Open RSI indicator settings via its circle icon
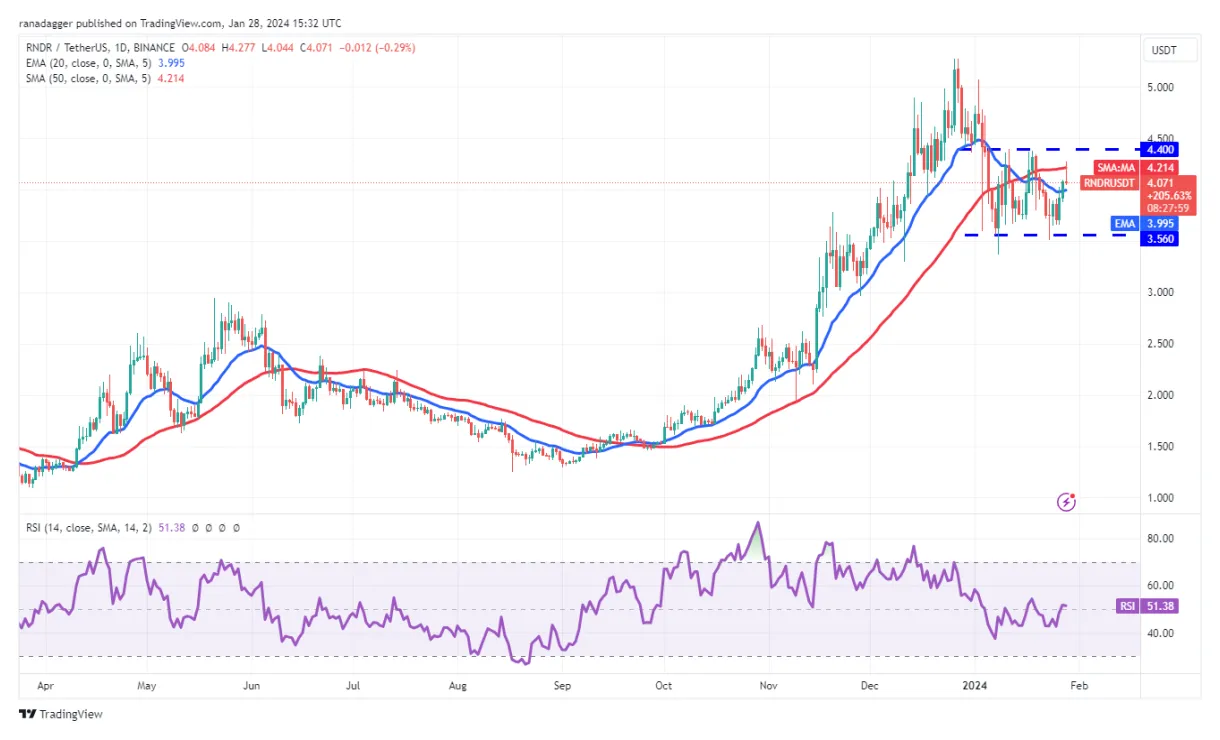Screen dimensions: 1220x740 coord(197,527)
